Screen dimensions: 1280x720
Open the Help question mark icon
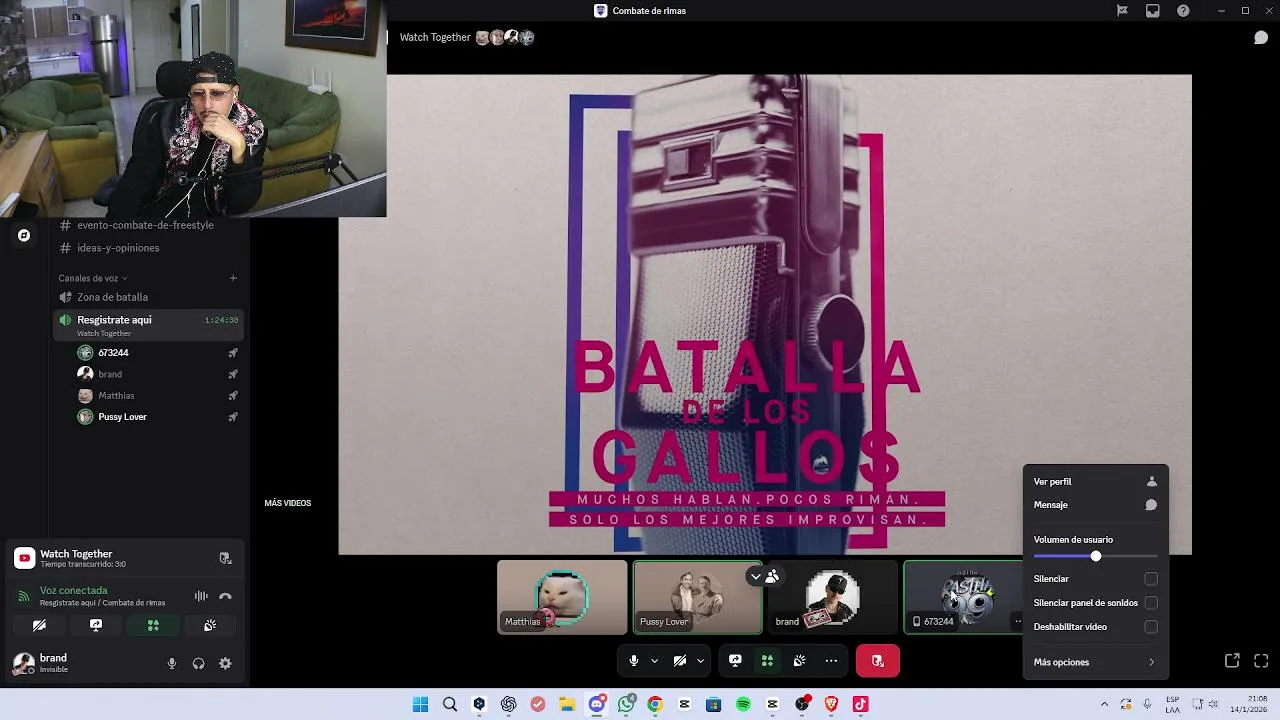tap(1184, 11)
